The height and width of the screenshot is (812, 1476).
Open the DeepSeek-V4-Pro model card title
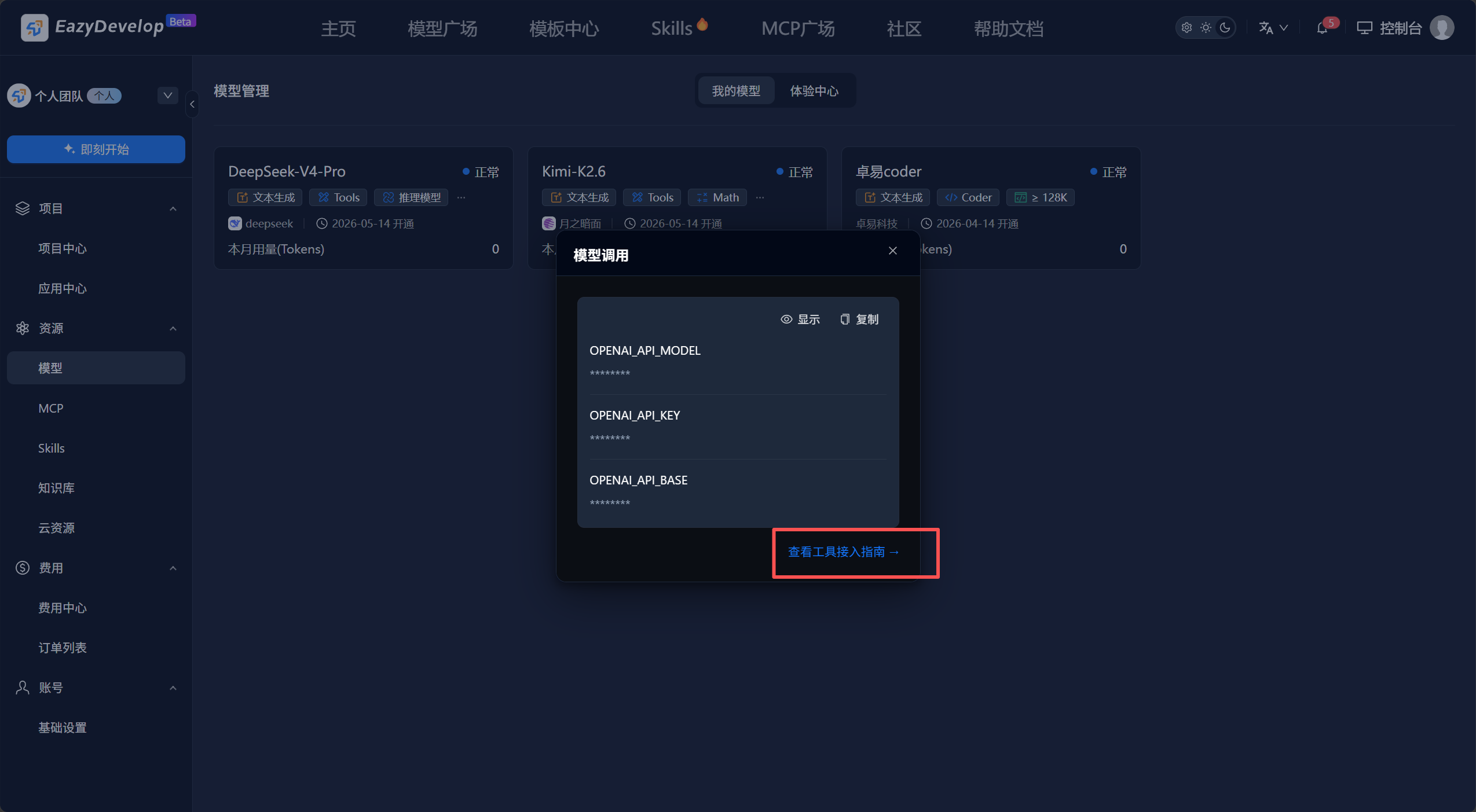coord(287,172)
